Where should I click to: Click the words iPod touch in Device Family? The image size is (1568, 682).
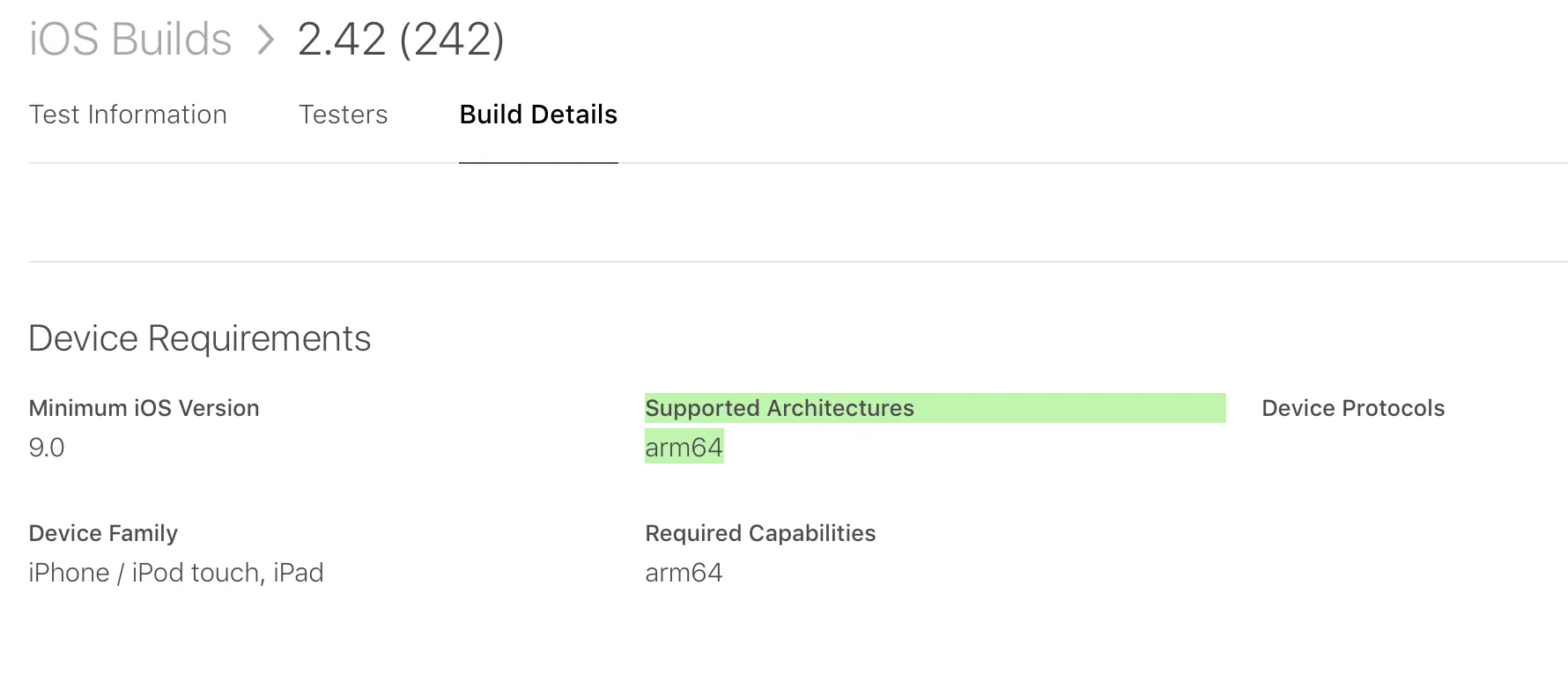pyautogui.click(x=196, y=573)
